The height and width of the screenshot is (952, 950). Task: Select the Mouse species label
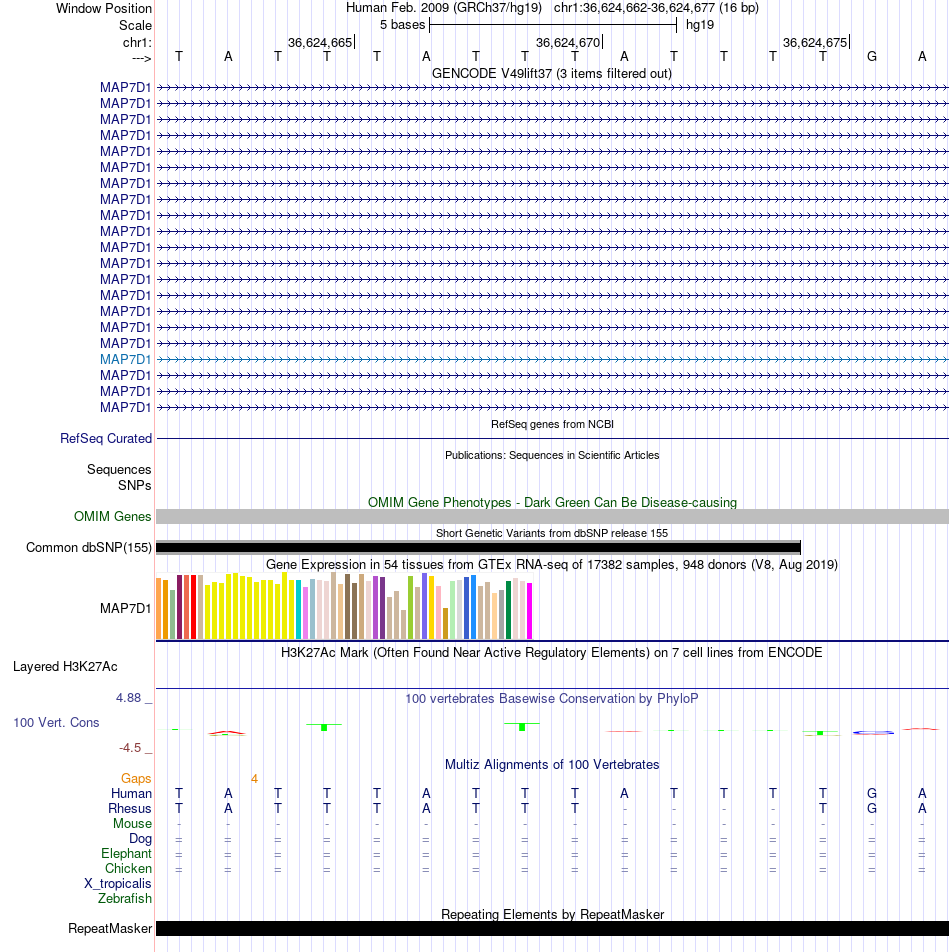tap(132, 824)
